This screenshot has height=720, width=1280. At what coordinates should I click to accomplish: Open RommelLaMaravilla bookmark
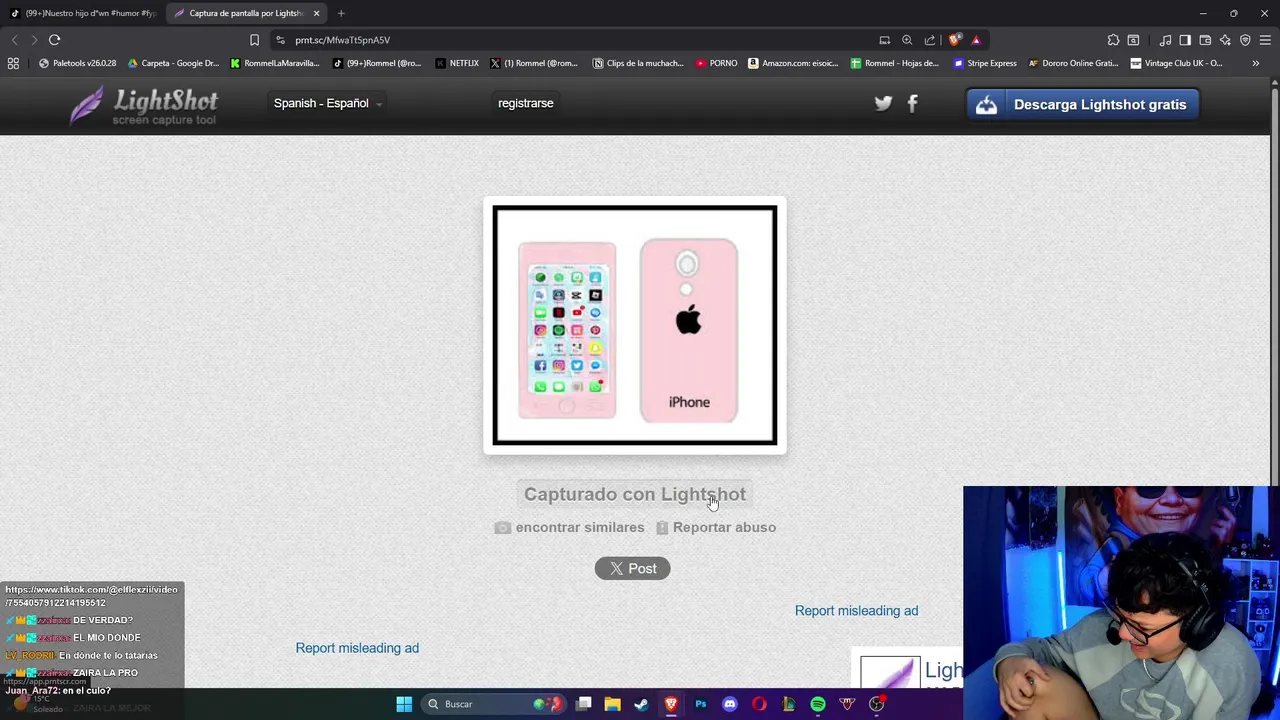coord(275,63)
